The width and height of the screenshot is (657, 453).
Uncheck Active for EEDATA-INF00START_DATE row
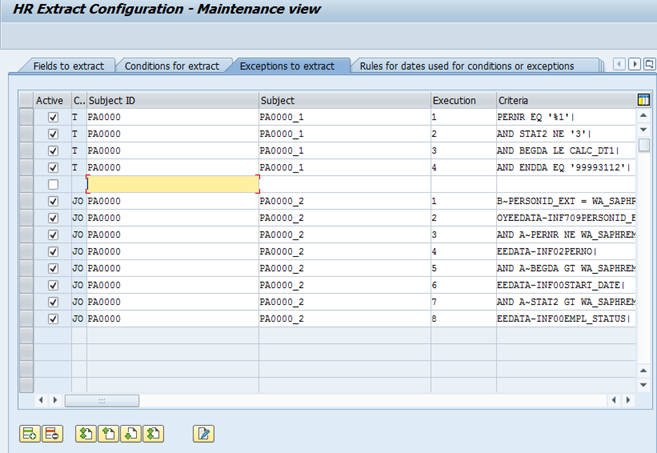tap(53, 285)
